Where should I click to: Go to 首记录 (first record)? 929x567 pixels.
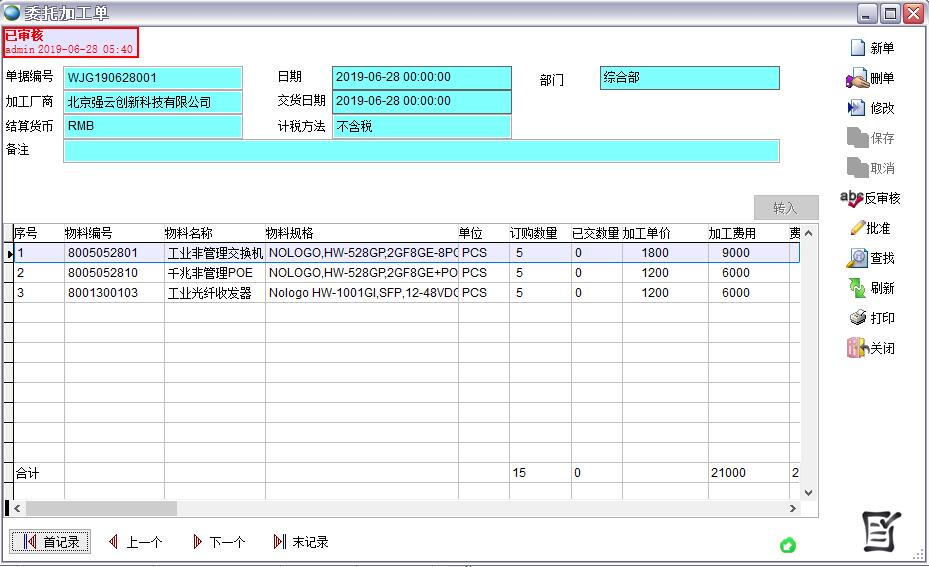pyautogui.click(x=50, y=542)
